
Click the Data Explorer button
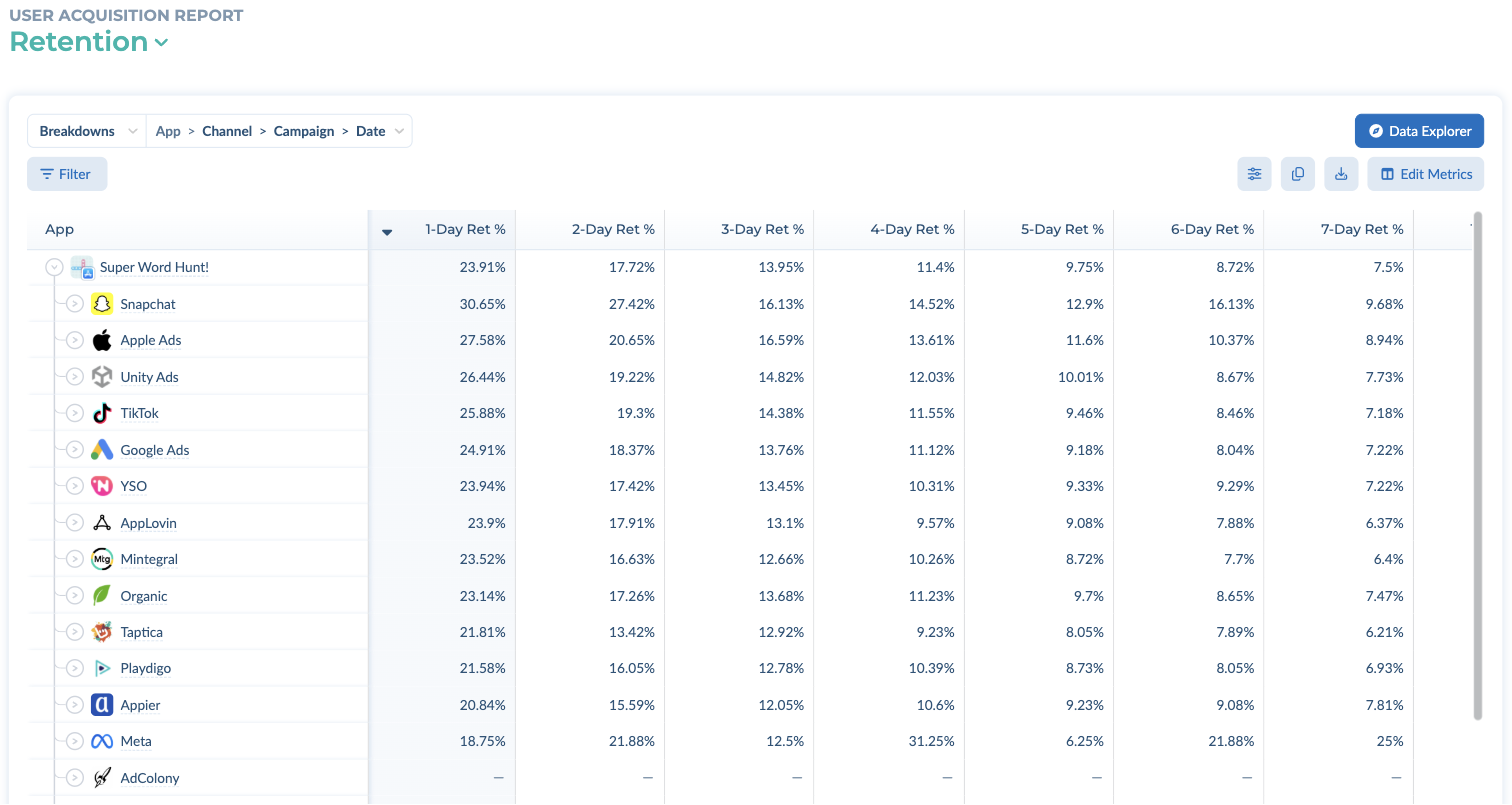tap(1419, 131)
